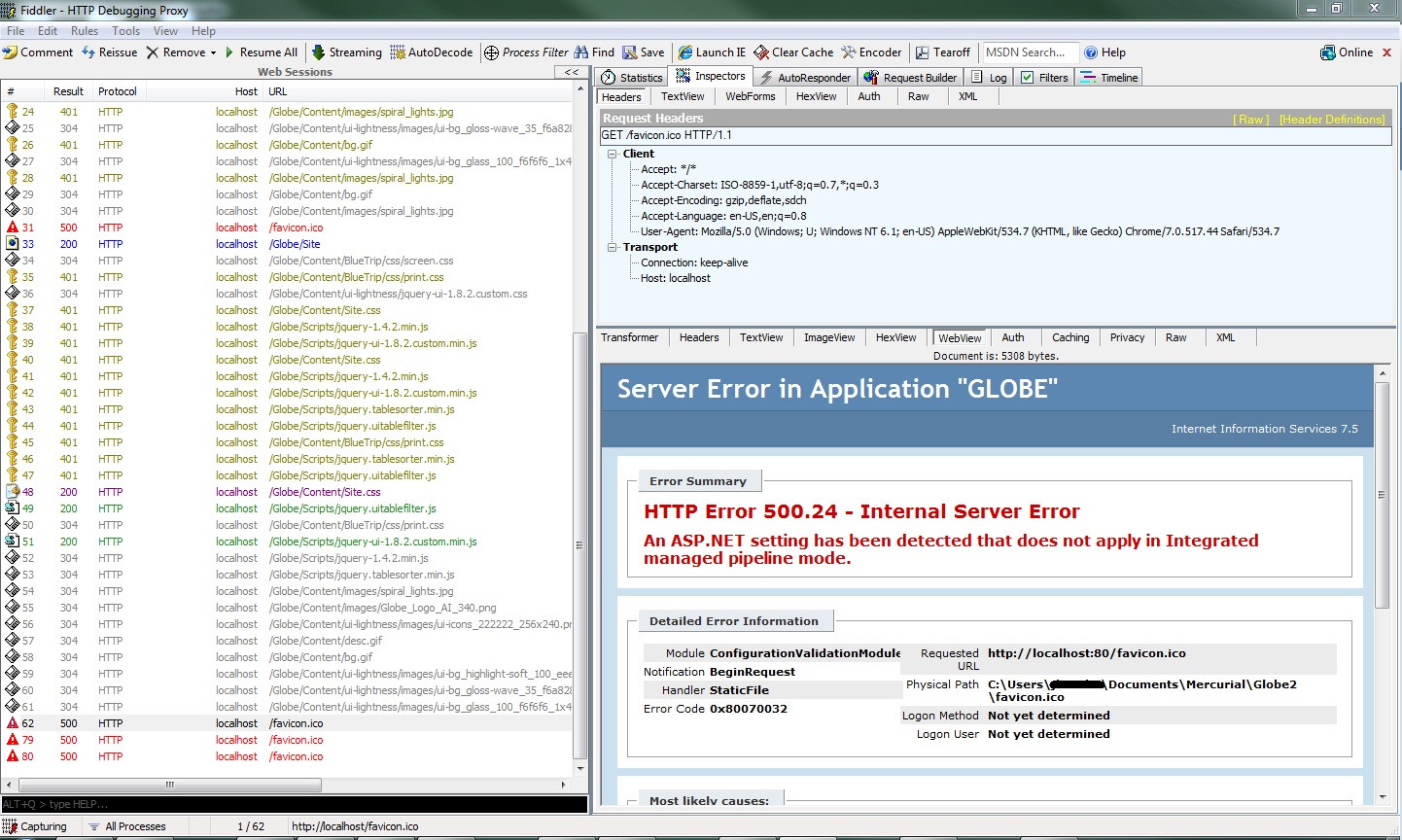1402x840 pixels.
Task: Select session 31 favicon.ico error row
Action: 287,227
